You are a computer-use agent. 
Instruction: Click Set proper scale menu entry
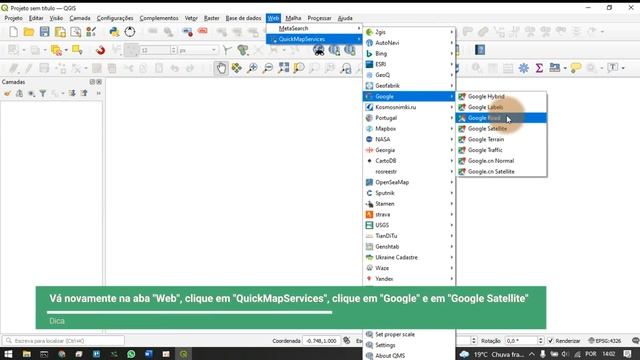409,334
